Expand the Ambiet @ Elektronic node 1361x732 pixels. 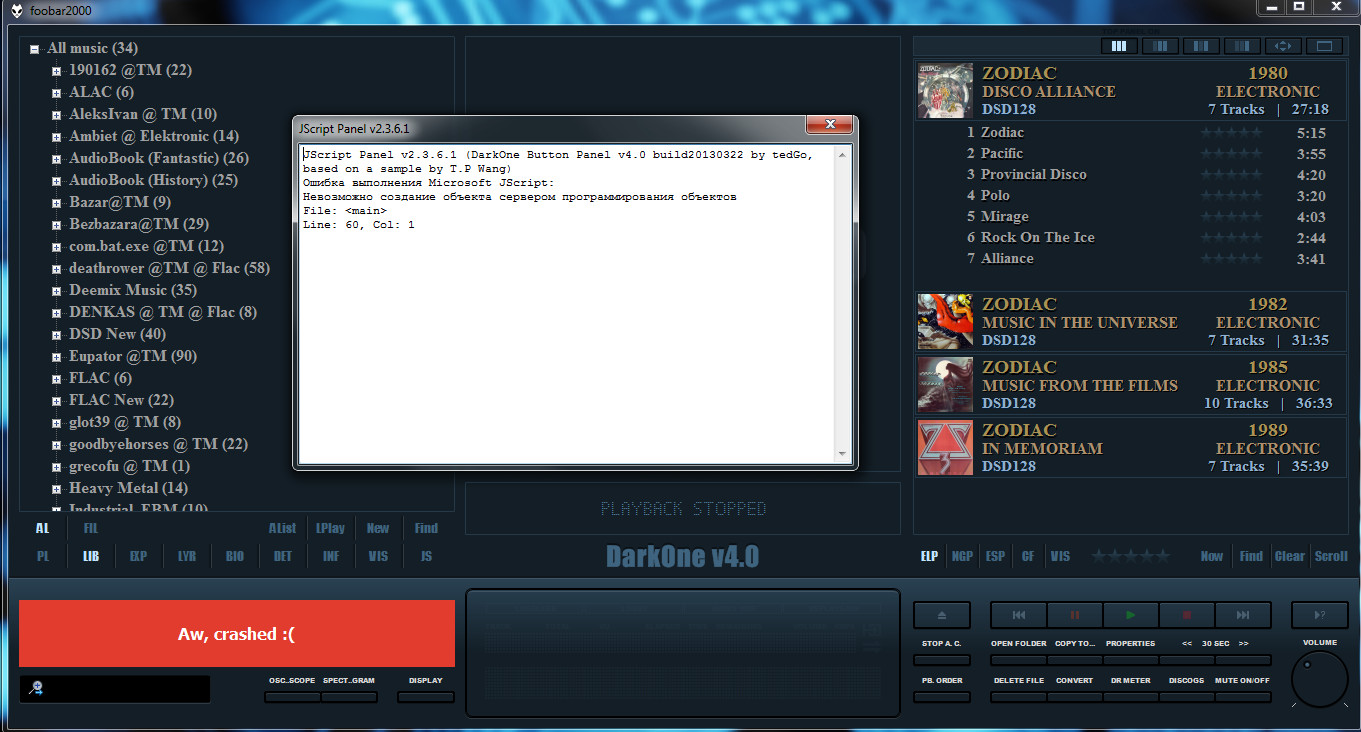coord(57,137)
